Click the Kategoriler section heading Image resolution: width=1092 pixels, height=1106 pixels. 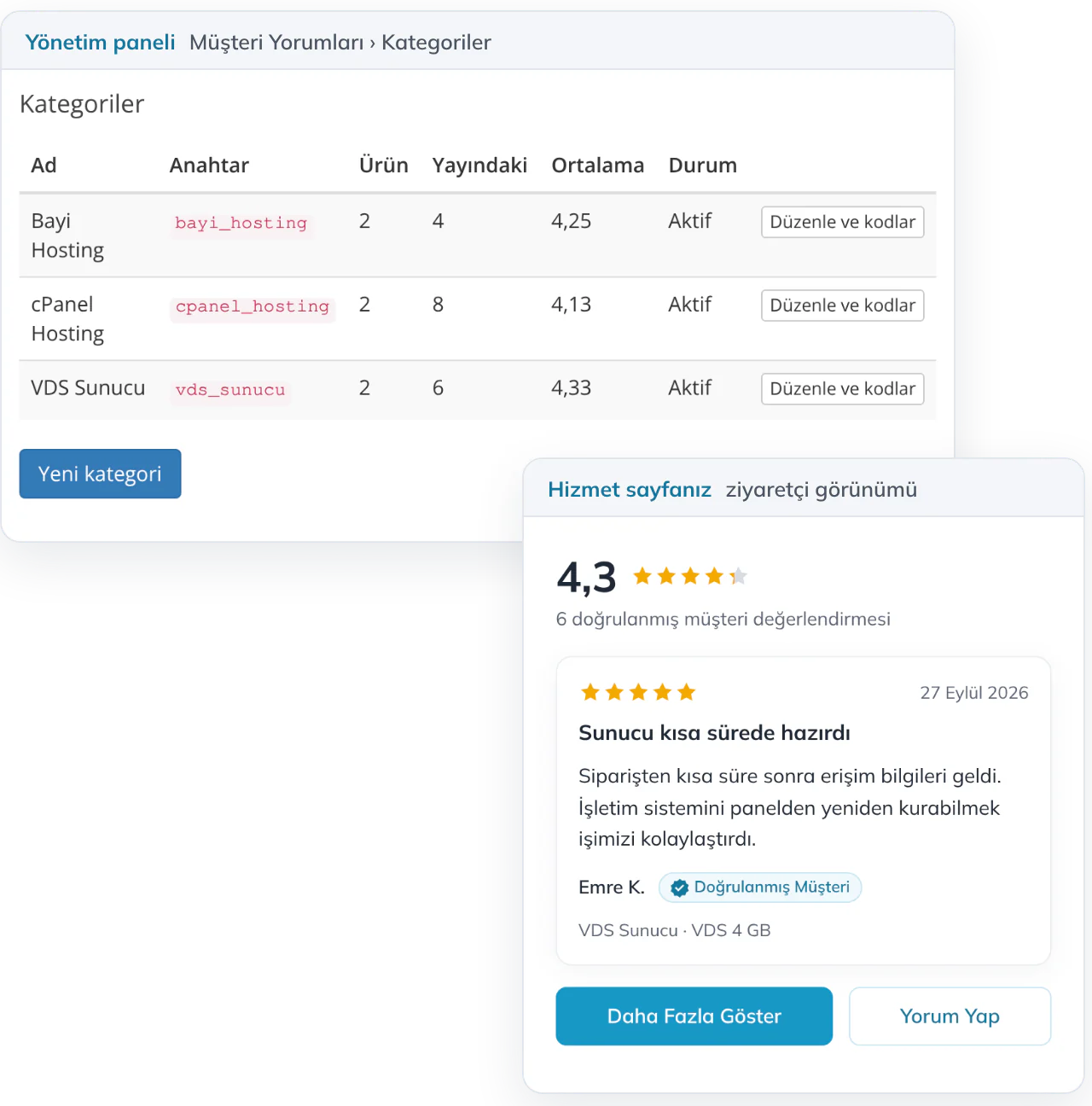pos(82,104)
